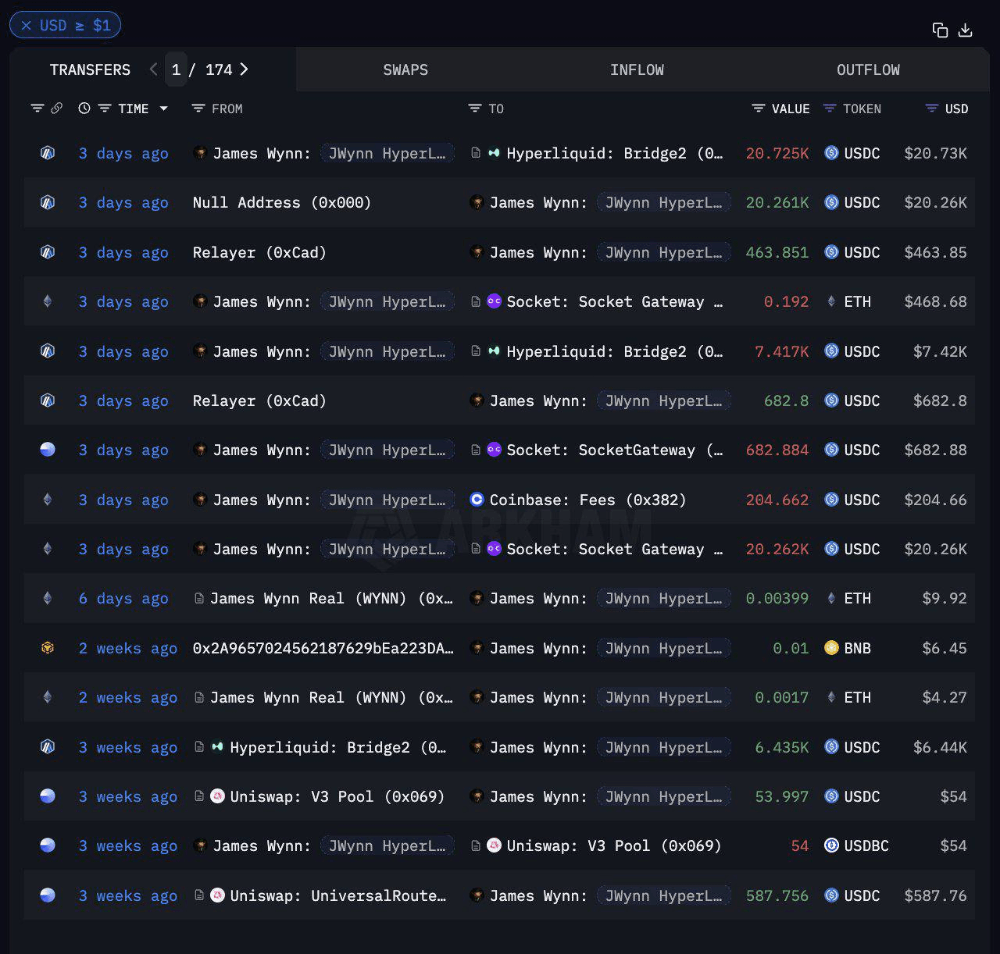This screenshot has height=954, width=1000.
Task: Switch to the OUTFLOW tab
Action: pyautogui.click(x=868, y=70)
